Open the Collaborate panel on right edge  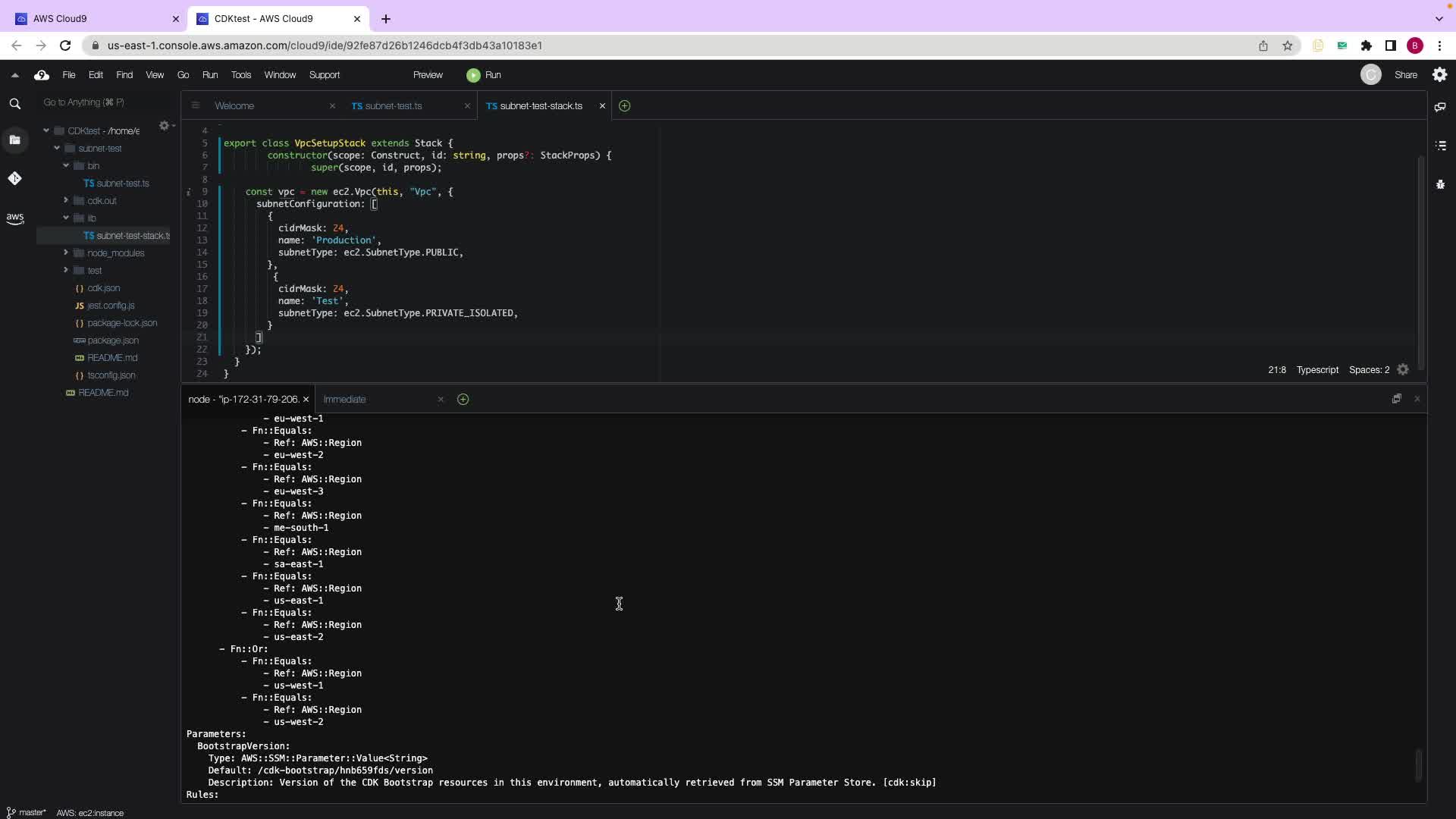[x=1440, y=107]
